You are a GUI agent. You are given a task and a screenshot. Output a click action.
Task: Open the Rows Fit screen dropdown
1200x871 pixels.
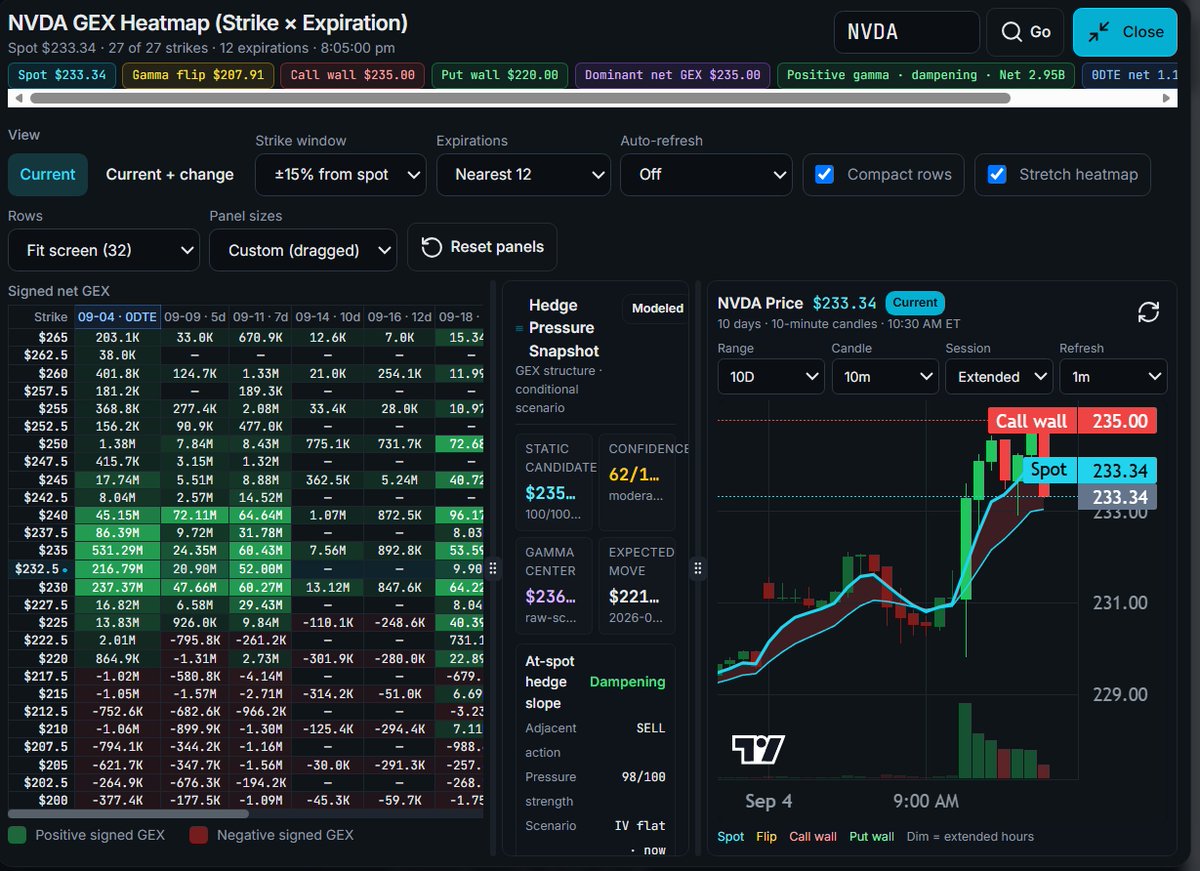click(104, 250)
